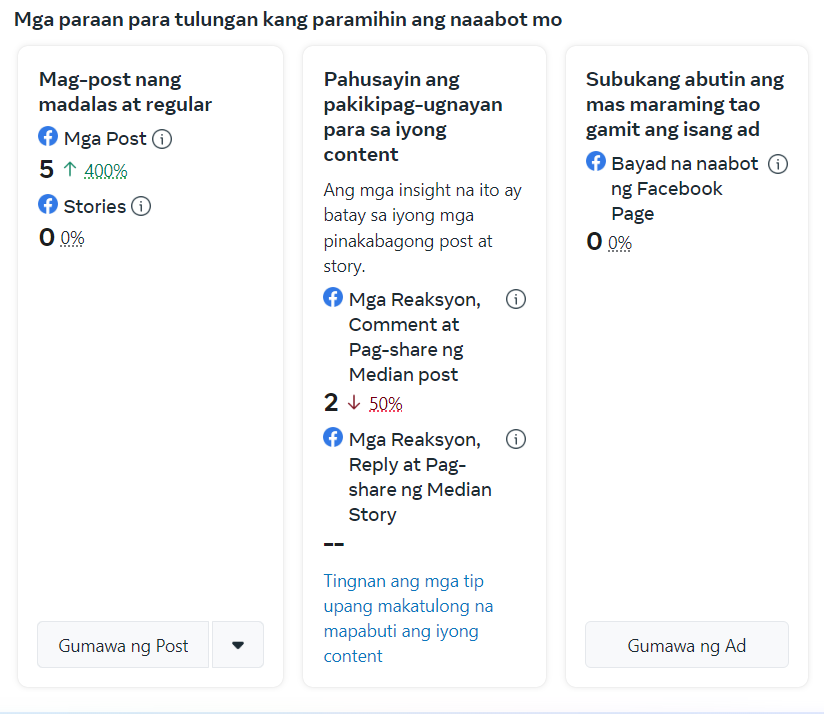
Task: Click Facebook logo beside Stories
Action: pyautogui.click(x=48, y=205)
